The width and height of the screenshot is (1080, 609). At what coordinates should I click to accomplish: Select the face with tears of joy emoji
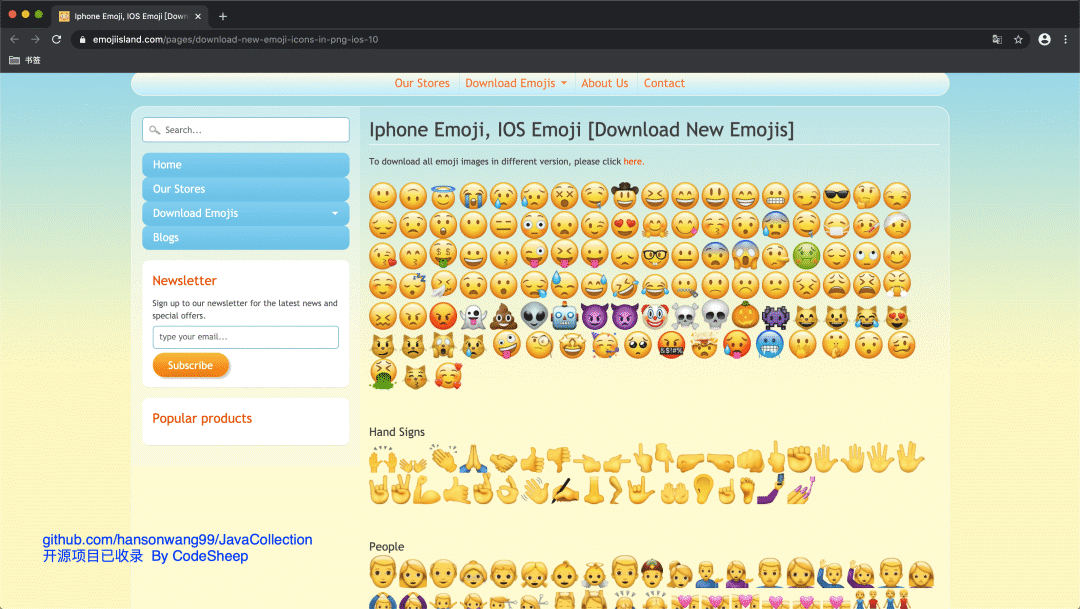[654, 285]
